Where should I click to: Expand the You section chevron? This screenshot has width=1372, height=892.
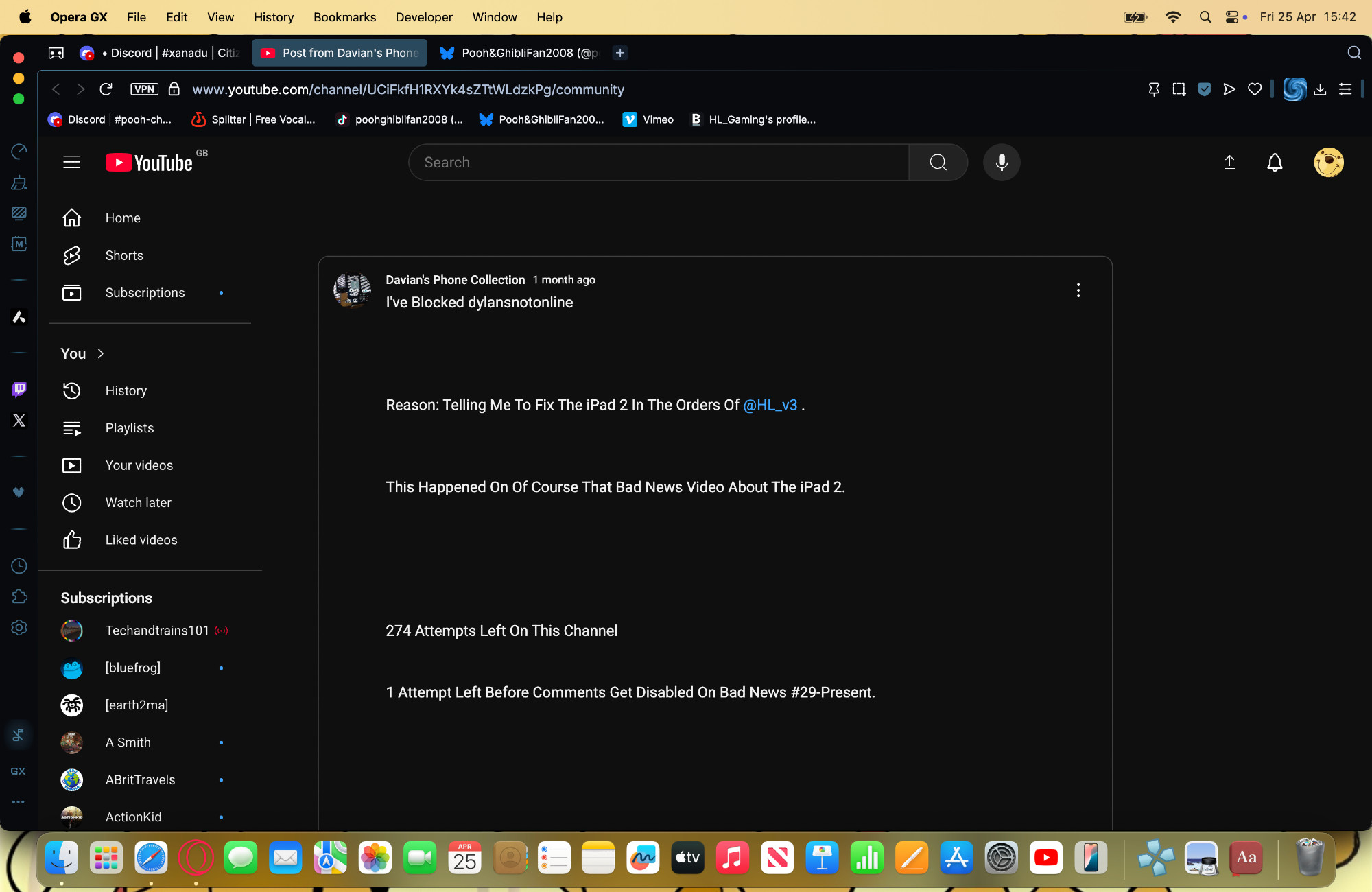point(101,353)
